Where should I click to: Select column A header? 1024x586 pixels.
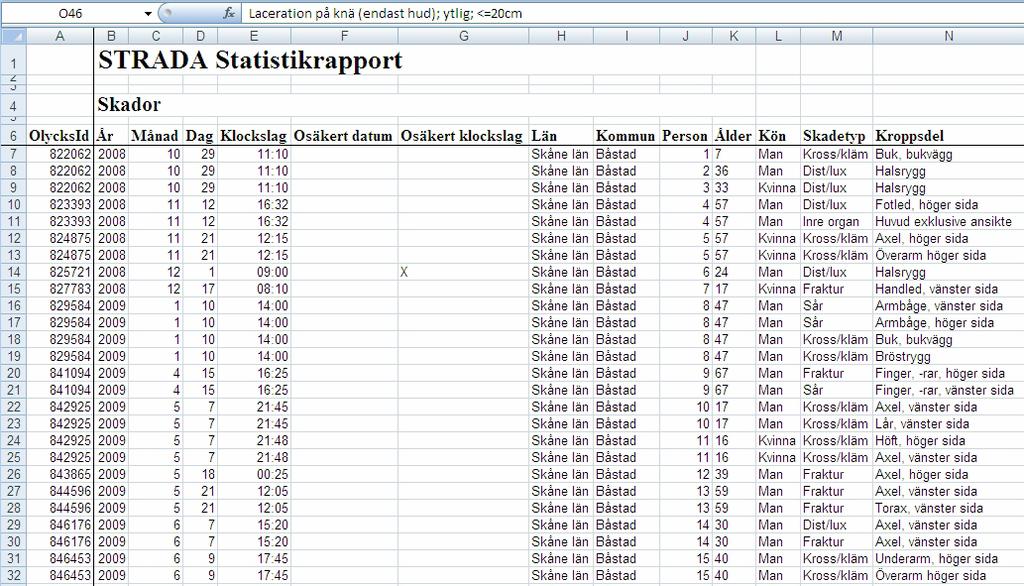point(60,36)
